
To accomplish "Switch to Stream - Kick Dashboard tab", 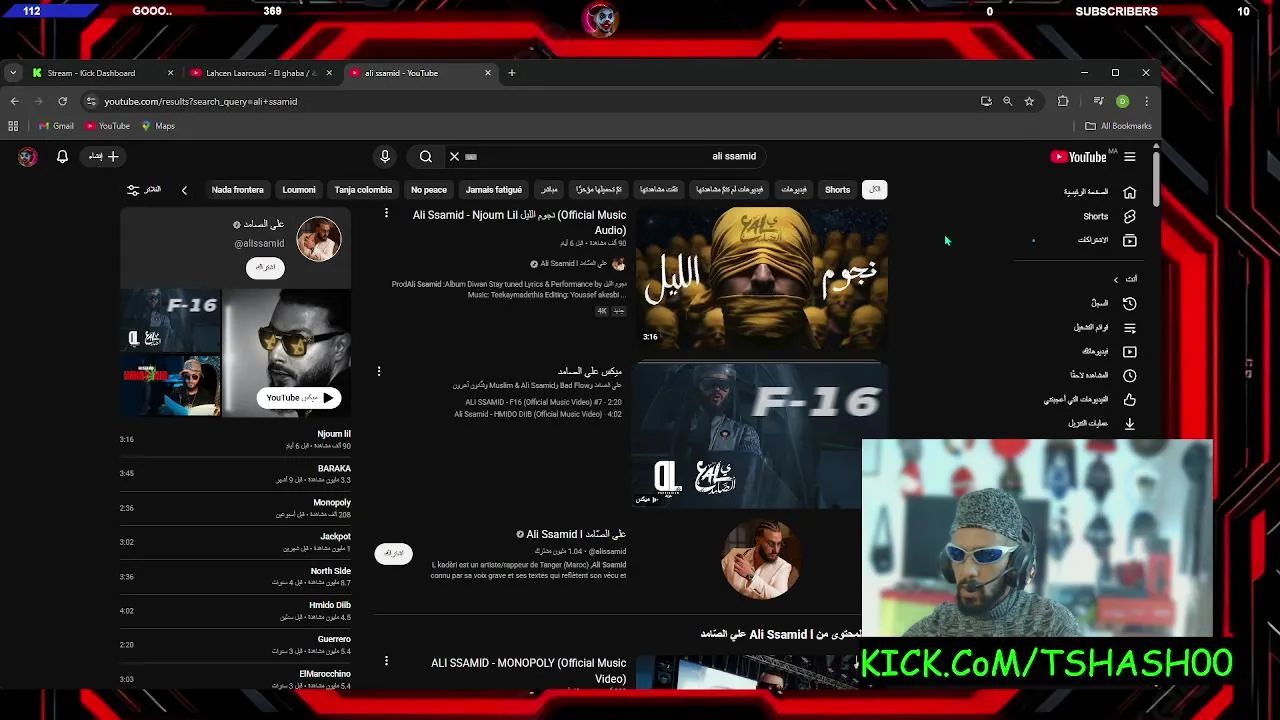I will coord(103,73).
